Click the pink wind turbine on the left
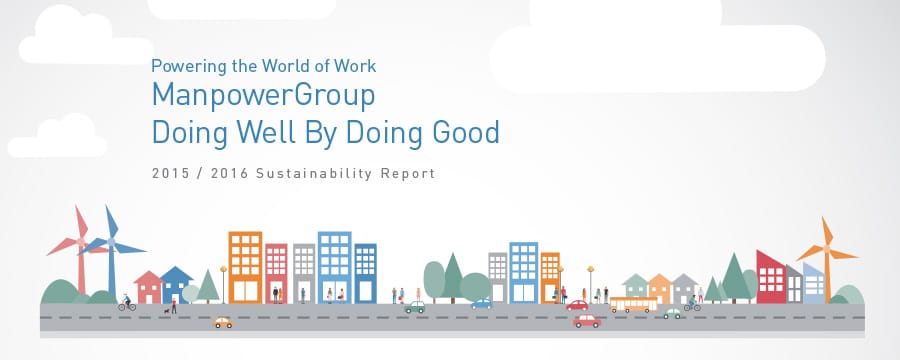 click(79, 251)
